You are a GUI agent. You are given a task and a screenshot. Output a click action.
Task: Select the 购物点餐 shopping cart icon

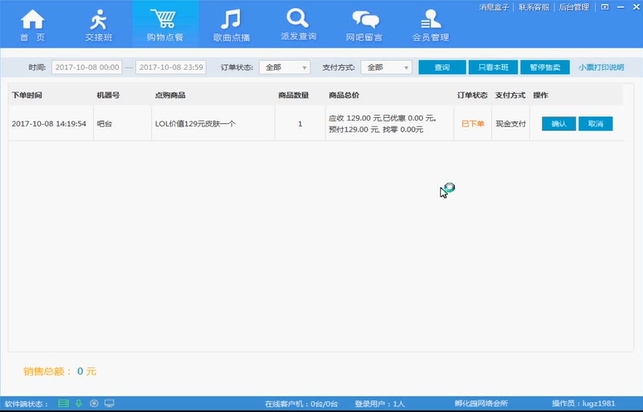[164, 18]
